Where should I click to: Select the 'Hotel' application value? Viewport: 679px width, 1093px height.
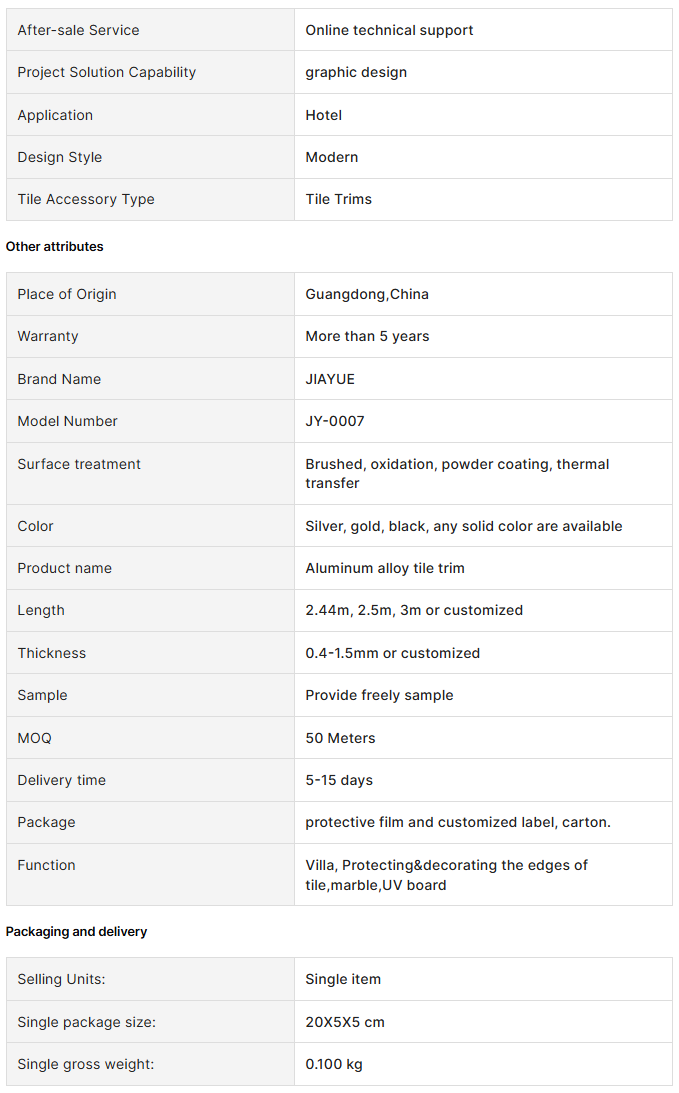pos(323,116)
